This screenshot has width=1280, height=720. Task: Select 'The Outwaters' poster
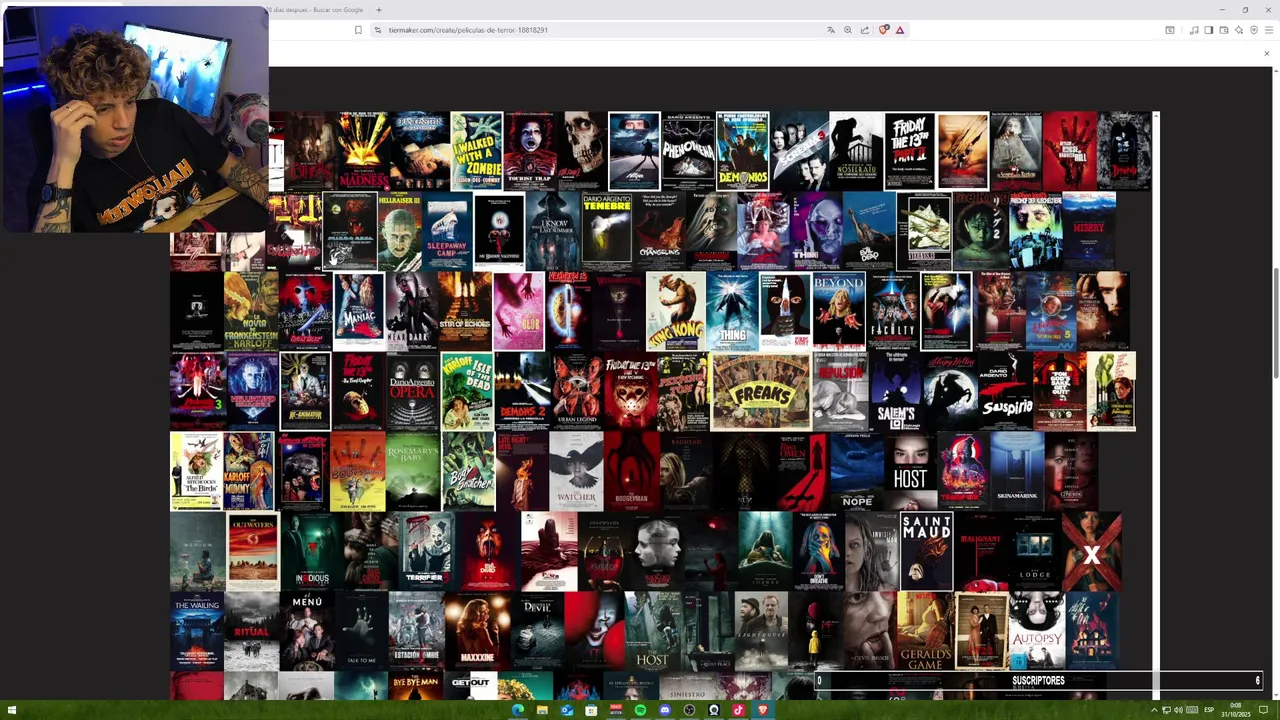click(253, 551)
